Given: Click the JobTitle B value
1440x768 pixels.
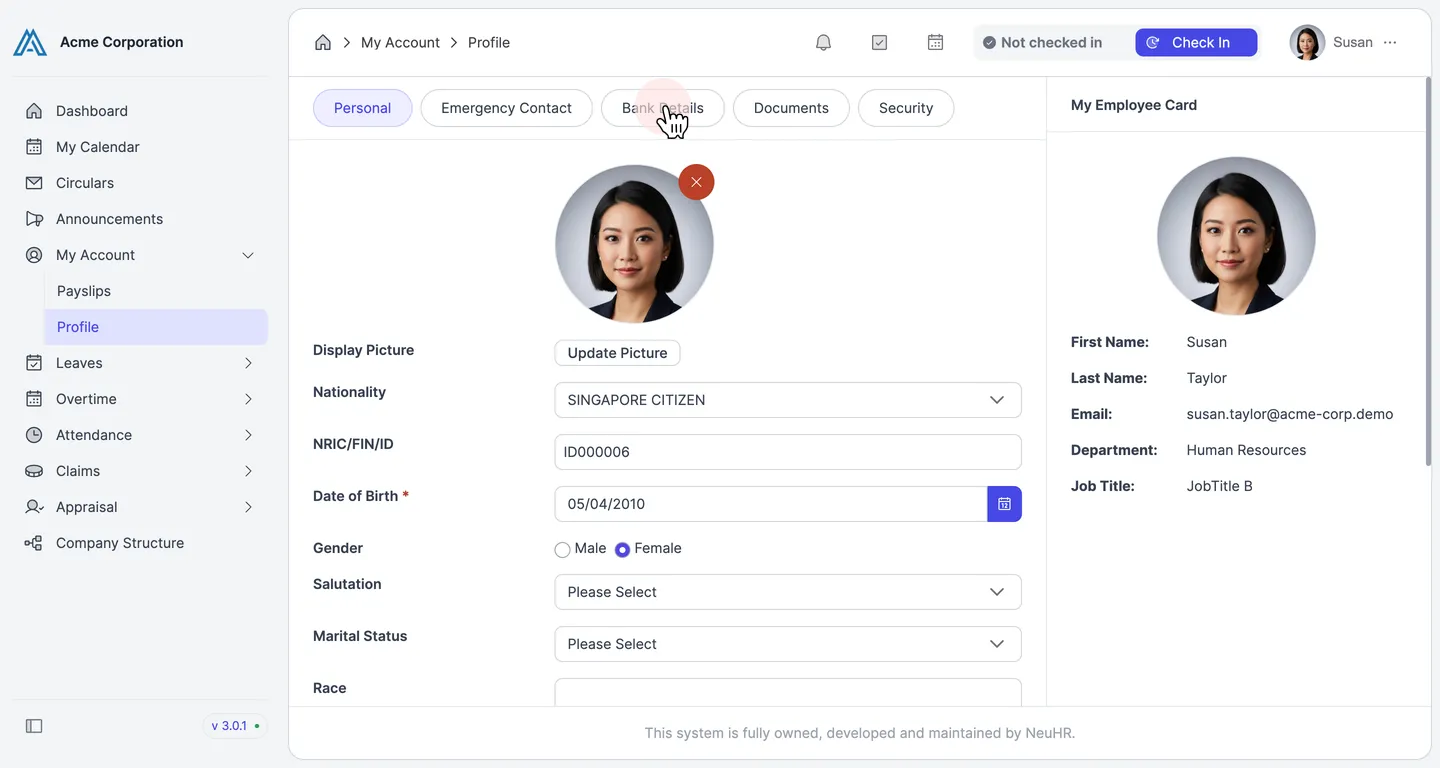Looking at the screenshot, I should [1219, 486].
